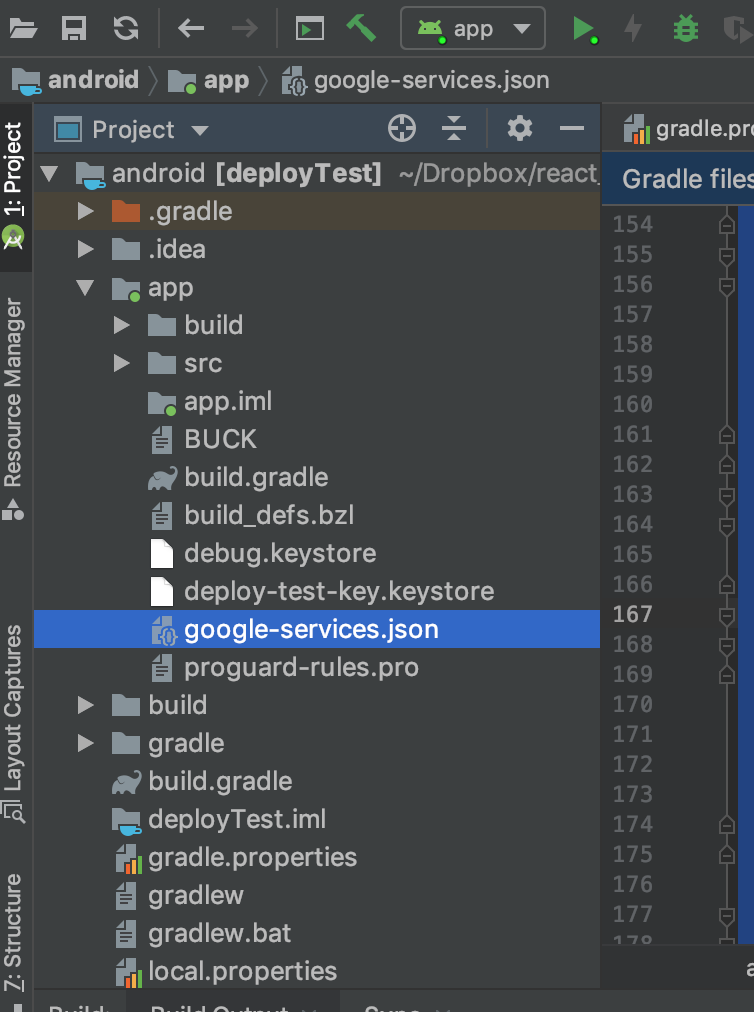Click the Open file folder toolbar icon
Viewport: 754px width, 1012px height.
(x=23, y=28)
